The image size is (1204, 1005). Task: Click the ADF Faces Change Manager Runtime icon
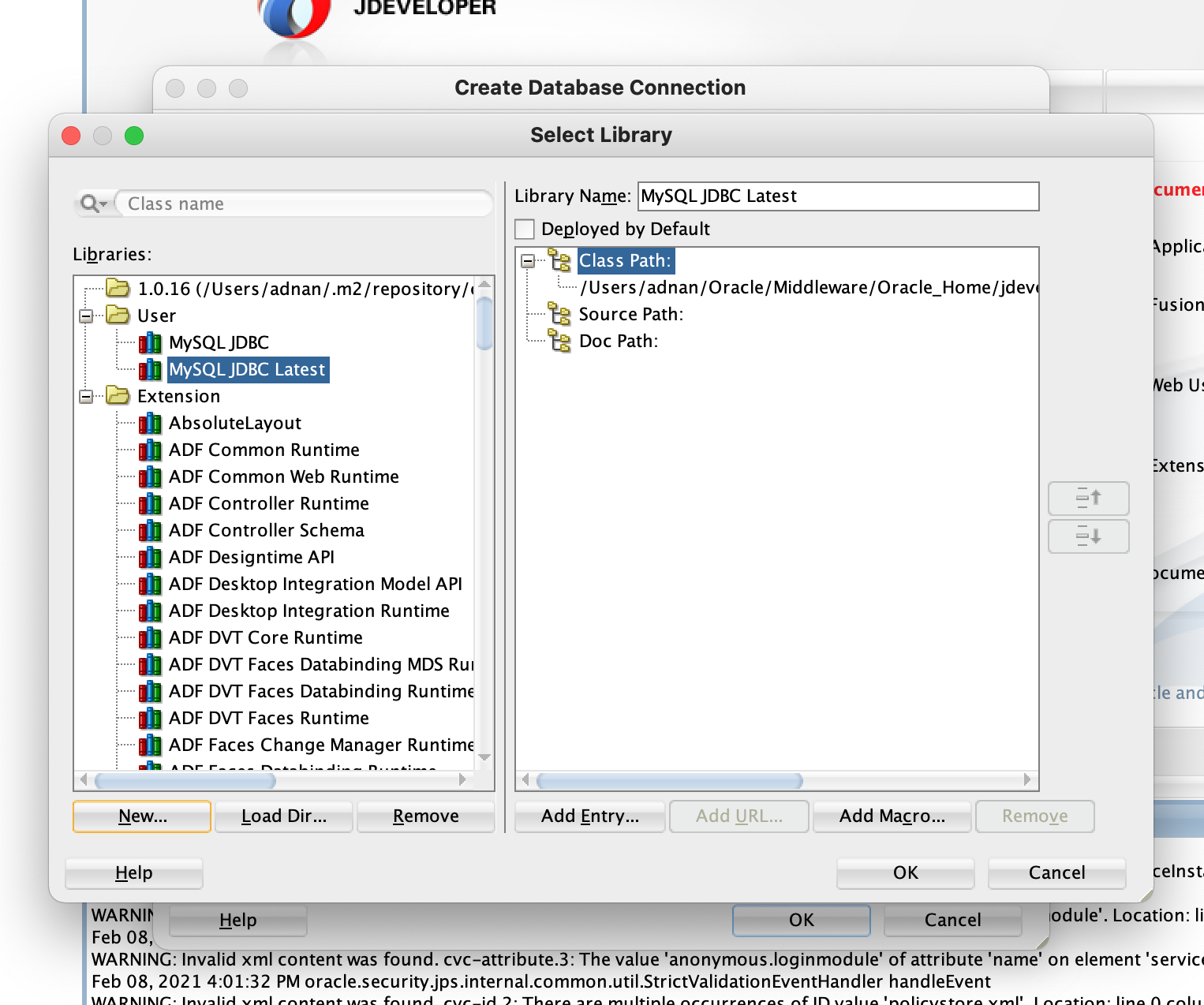click(150, 745)
